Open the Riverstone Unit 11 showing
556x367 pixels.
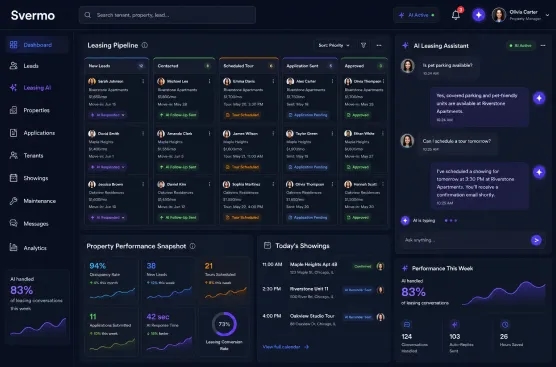(323, 292)
